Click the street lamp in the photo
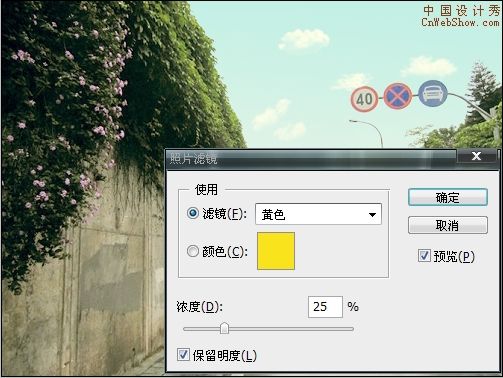 point(367,133)
